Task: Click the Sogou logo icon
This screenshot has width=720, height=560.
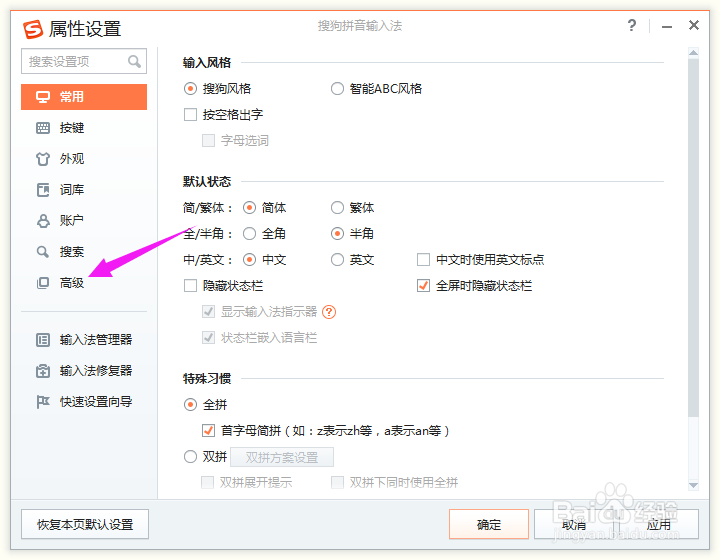Action: point(33,29)
